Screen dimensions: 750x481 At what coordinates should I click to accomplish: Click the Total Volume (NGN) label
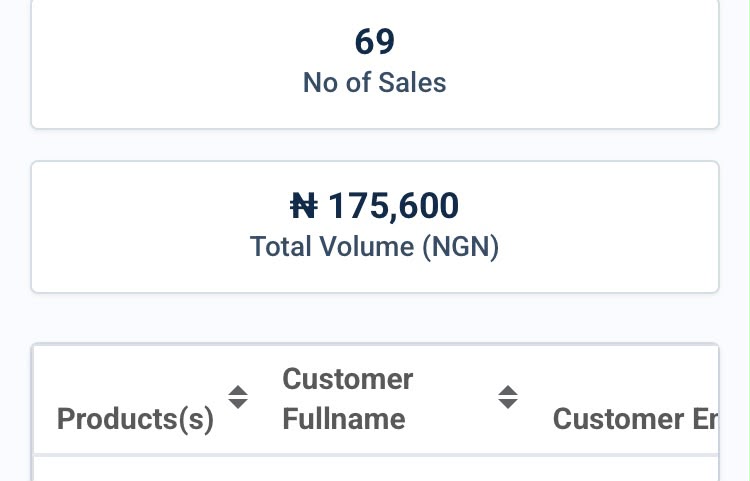coord(375,247)
